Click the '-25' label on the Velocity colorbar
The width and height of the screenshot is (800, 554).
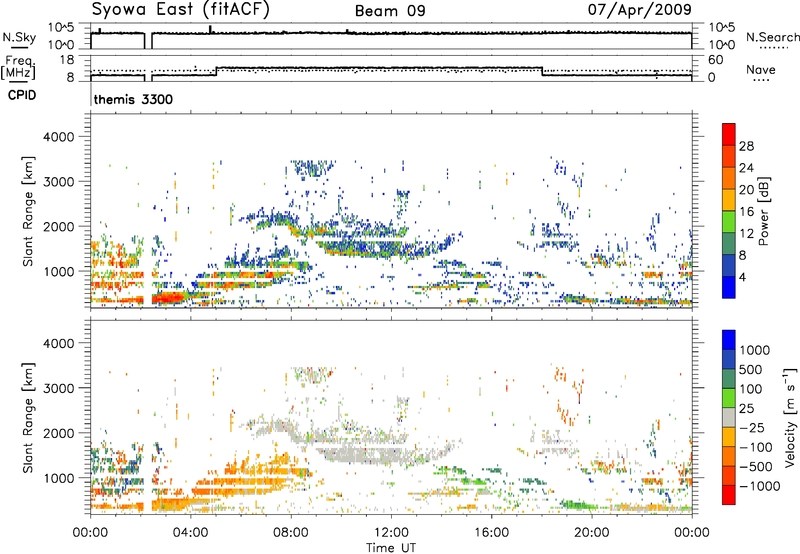point(753,428)
